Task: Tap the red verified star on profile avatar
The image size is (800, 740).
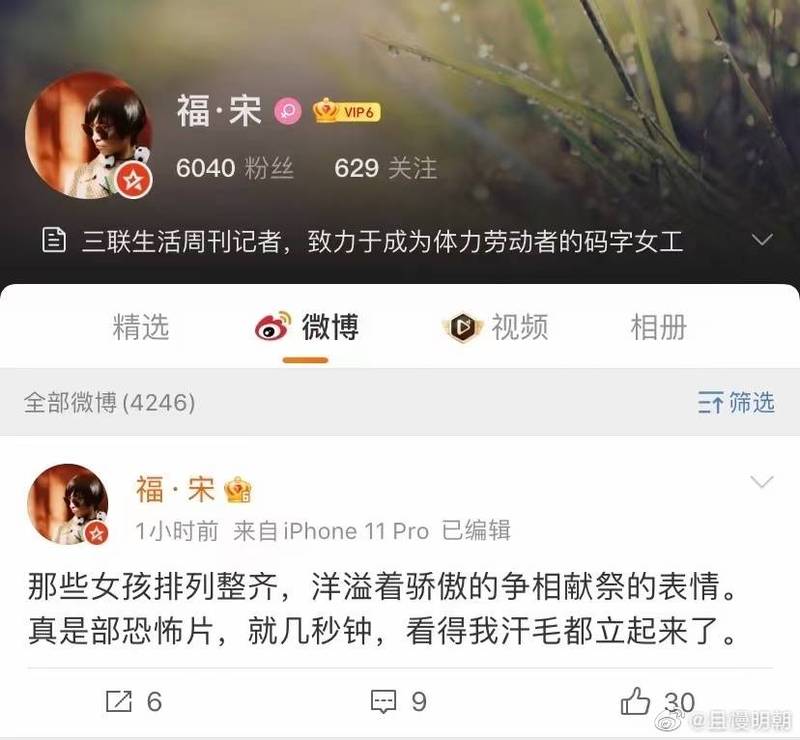Action: [x=134, y=180]
